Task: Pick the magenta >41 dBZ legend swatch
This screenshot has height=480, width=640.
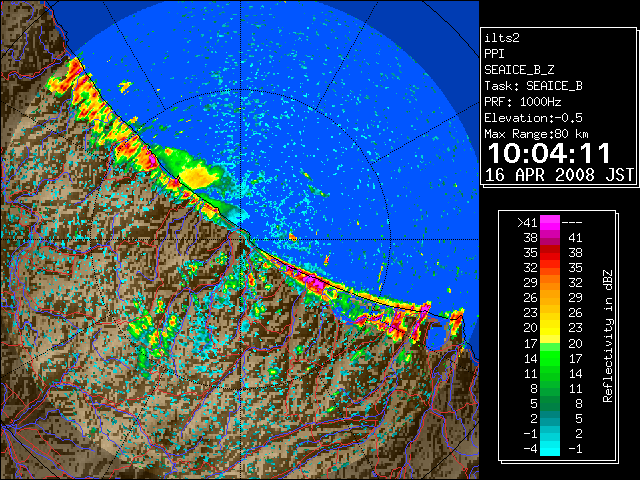Action: (550, 222)
